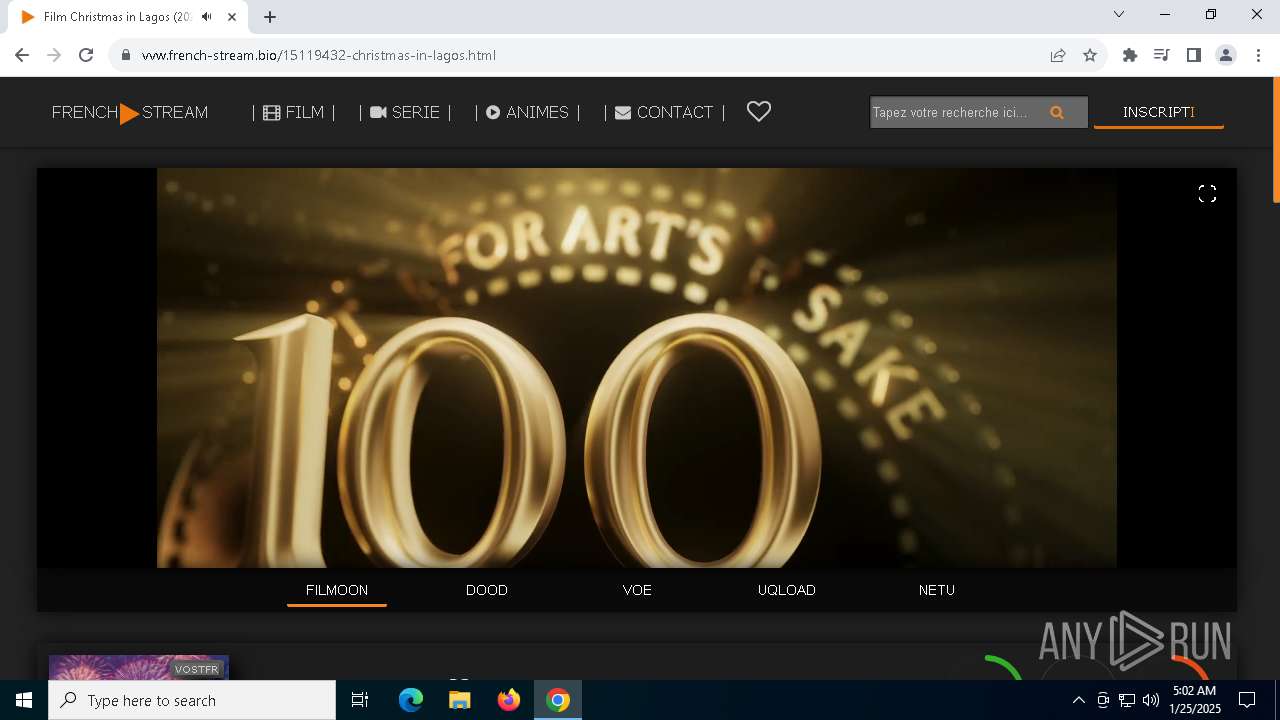Click the video player frame

[x=637, y=368]
